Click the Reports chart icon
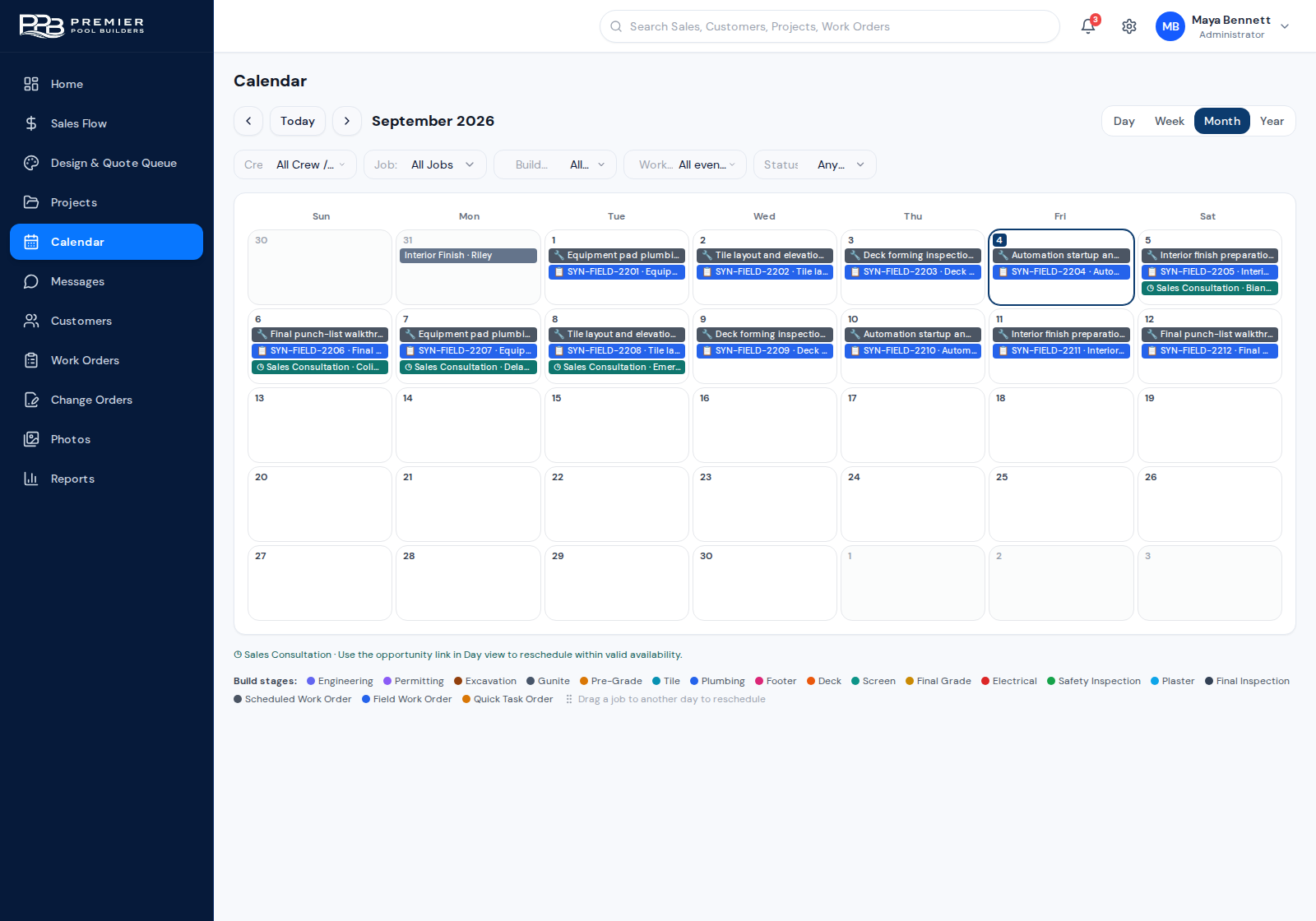1316x921 pixels. (31, 479)
